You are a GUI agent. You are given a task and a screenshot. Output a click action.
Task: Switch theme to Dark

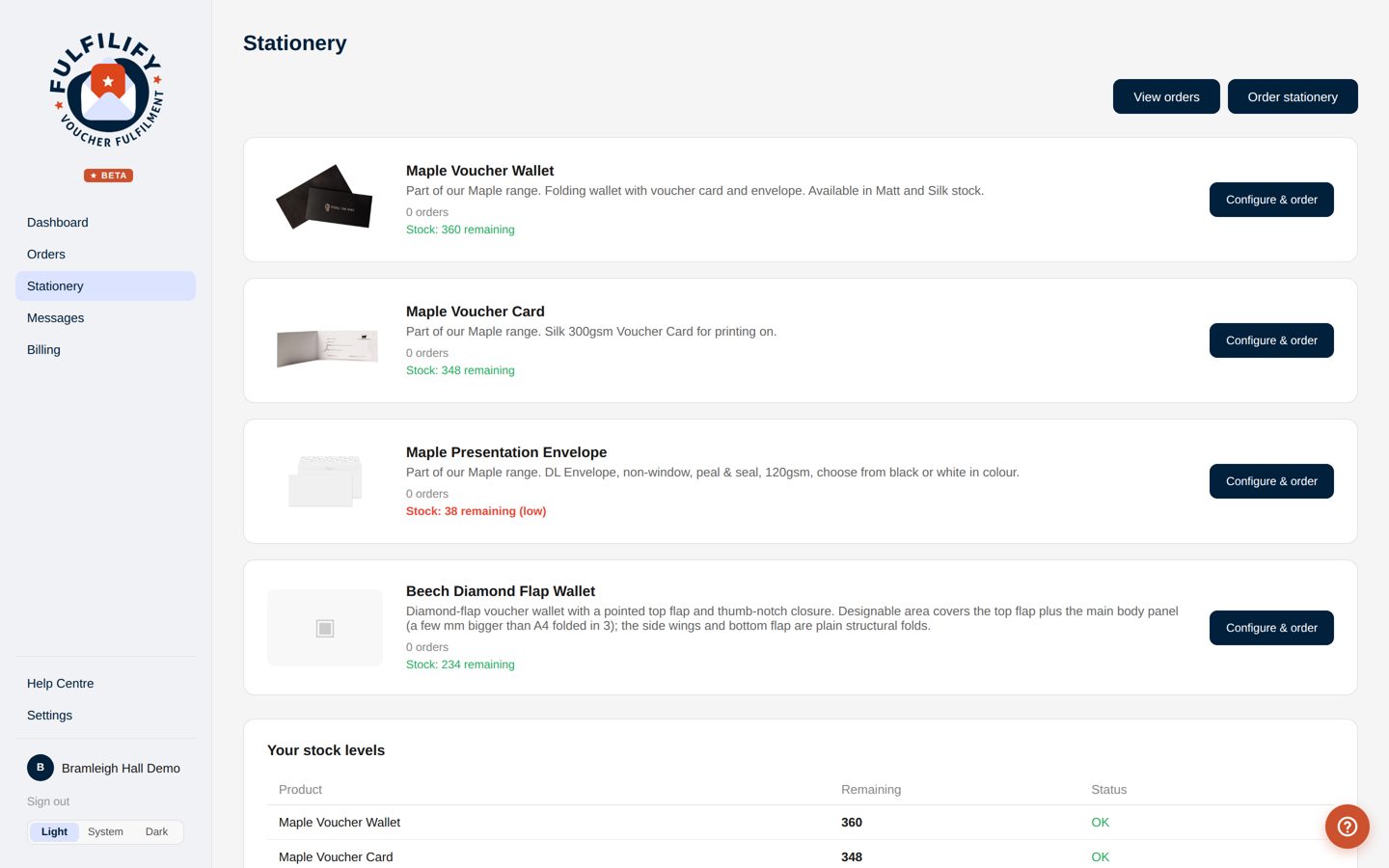pyautogui.click(x=156, y=831)
